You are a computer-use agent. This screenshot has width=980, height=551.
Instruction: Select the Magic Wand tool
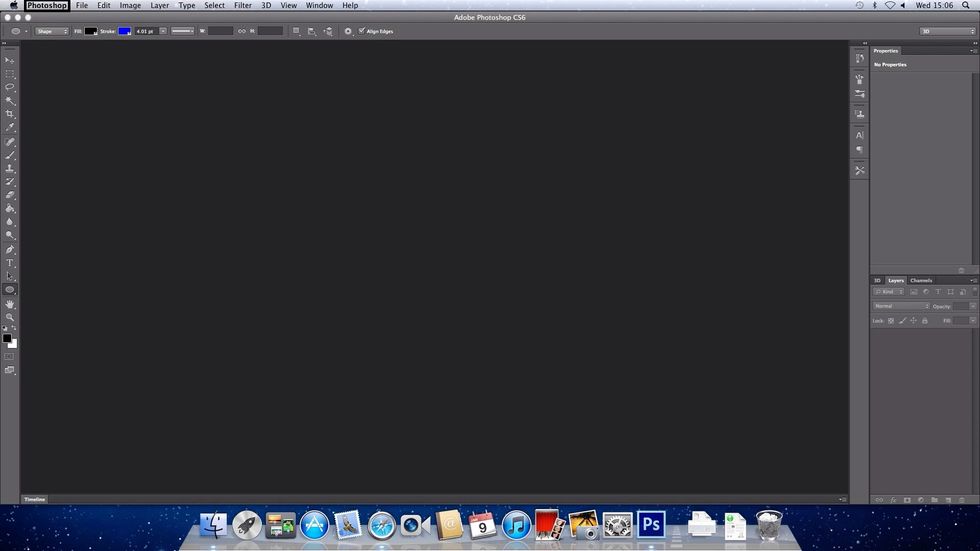(x=9, y=101)
